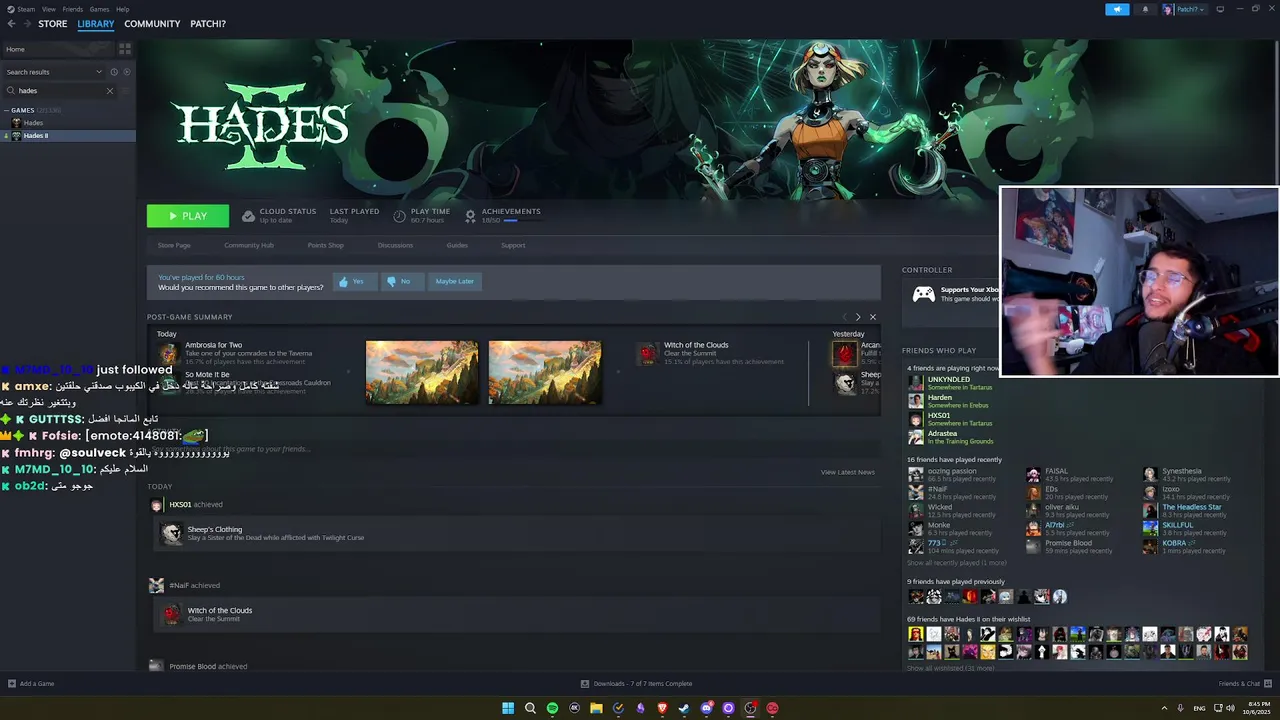Viewport: 1280px width, 720px height.
Task: Advance post-game summary with next arrow
Action: (x=857, y=317)
